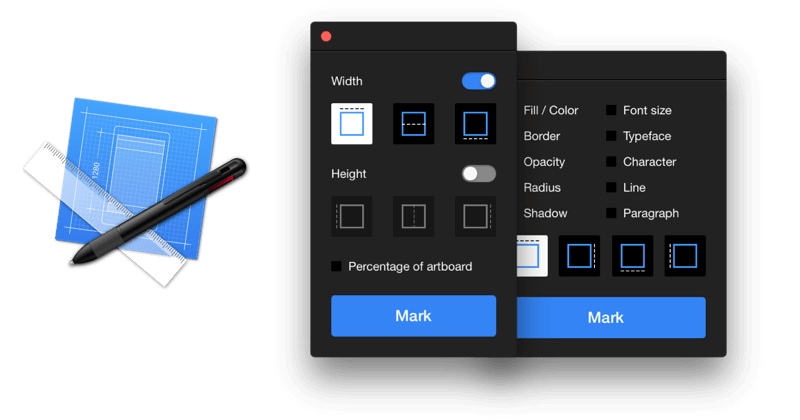Select the bottom label position icon in the properties window
This screenshot has height=420, width=800.
click(632, 256)
